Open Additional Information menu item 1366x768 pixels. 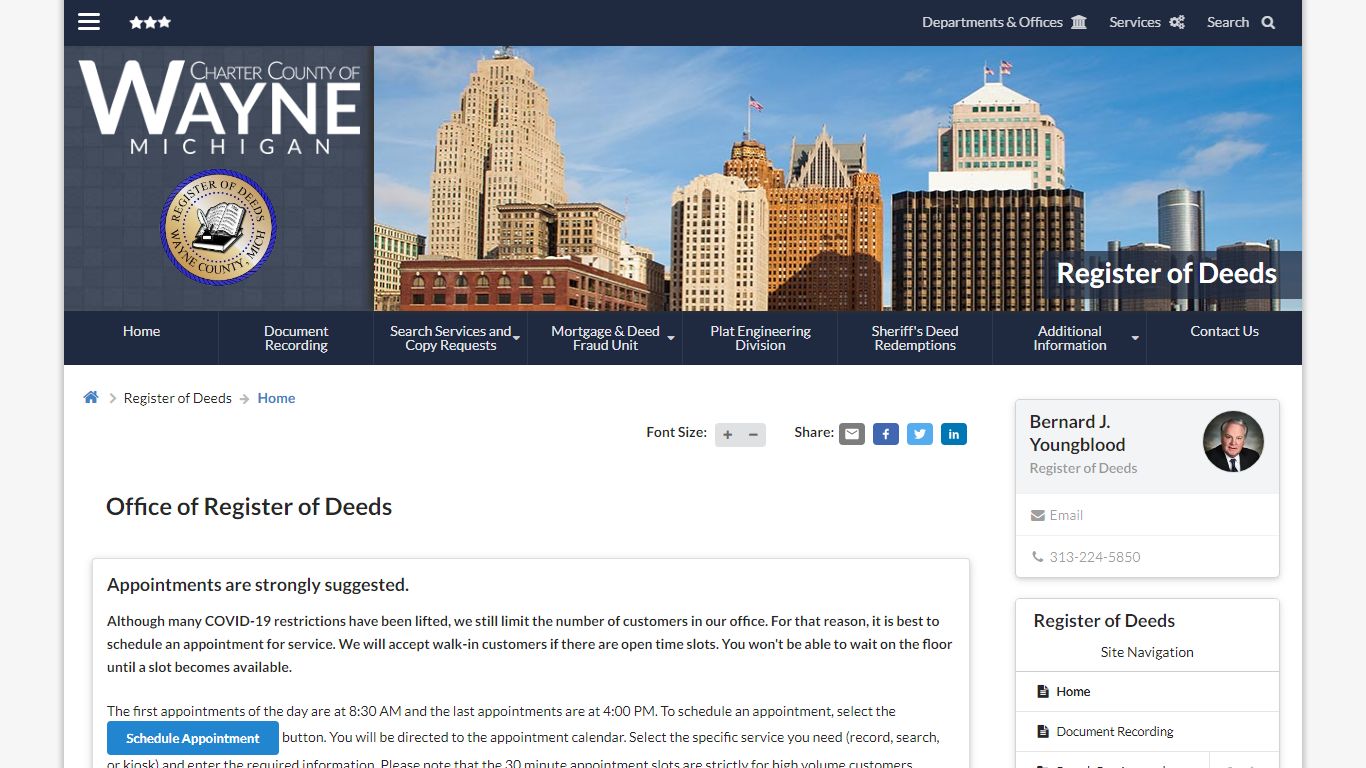point(1070,338)
